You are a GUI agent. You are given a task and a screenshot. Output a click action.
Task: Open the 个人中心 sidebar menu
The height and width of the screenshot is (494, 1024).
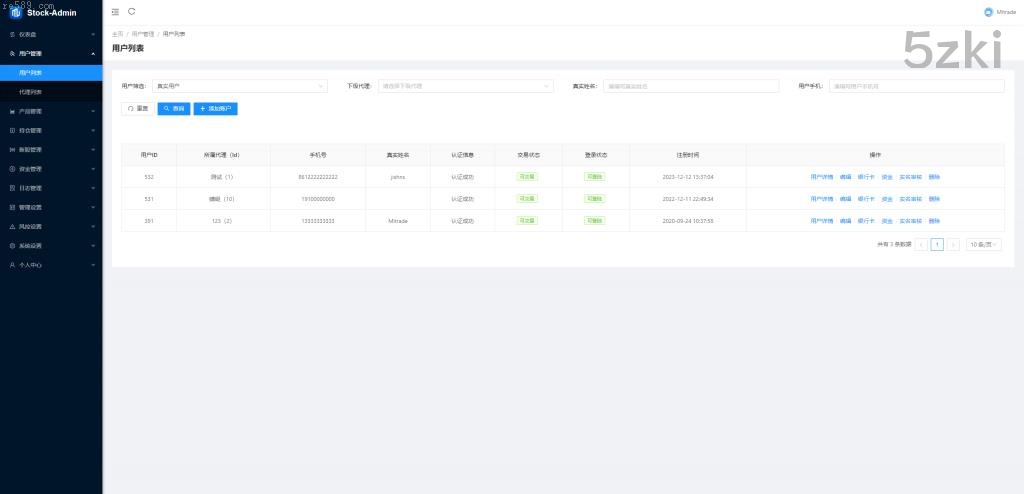30,265
